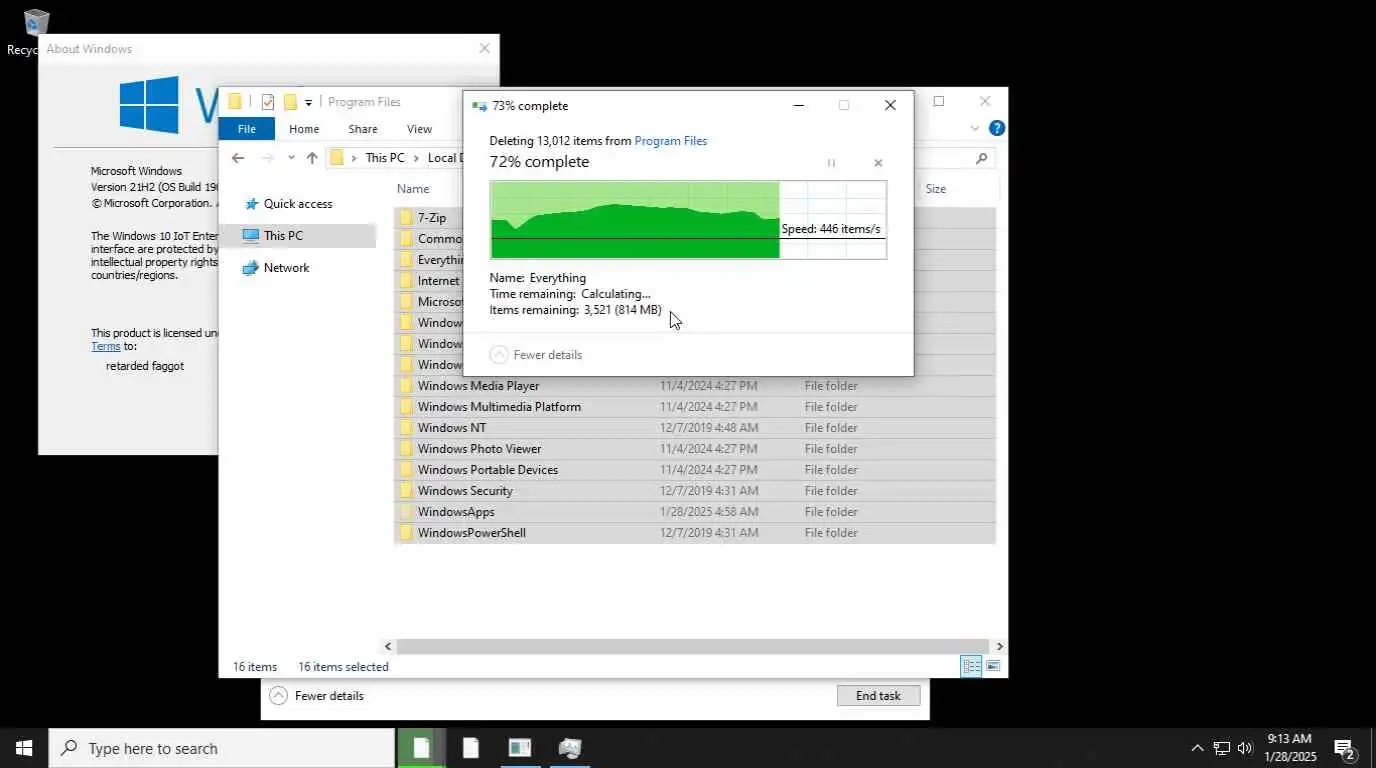The image size is (1376, 768).
Task: Click the Explorer search magnifier icon
Action: point(981,158)
